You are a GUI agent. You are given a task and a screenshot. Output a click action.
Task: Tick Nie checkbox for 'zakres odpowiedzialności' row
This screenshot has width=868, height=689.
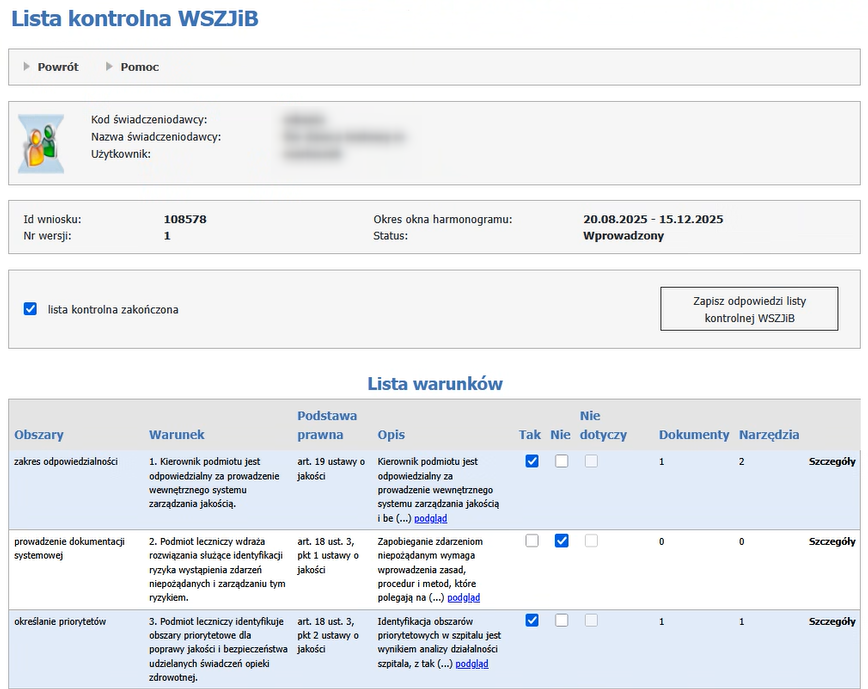pyautogui.click(x=562, y=461)
